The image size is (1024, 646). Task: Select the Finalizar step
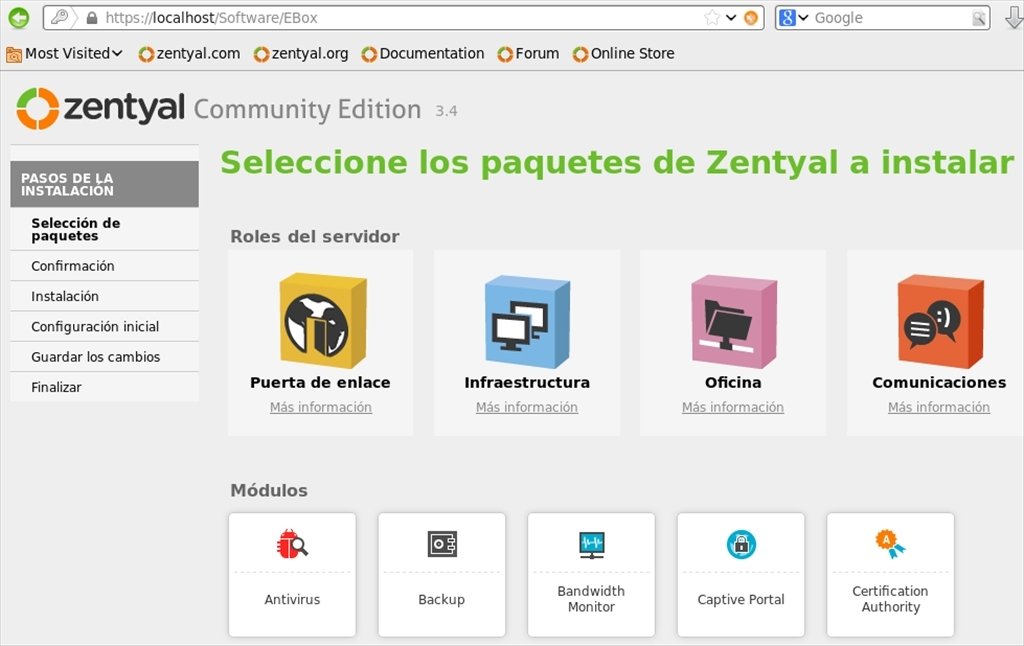(x=104, y=387)
